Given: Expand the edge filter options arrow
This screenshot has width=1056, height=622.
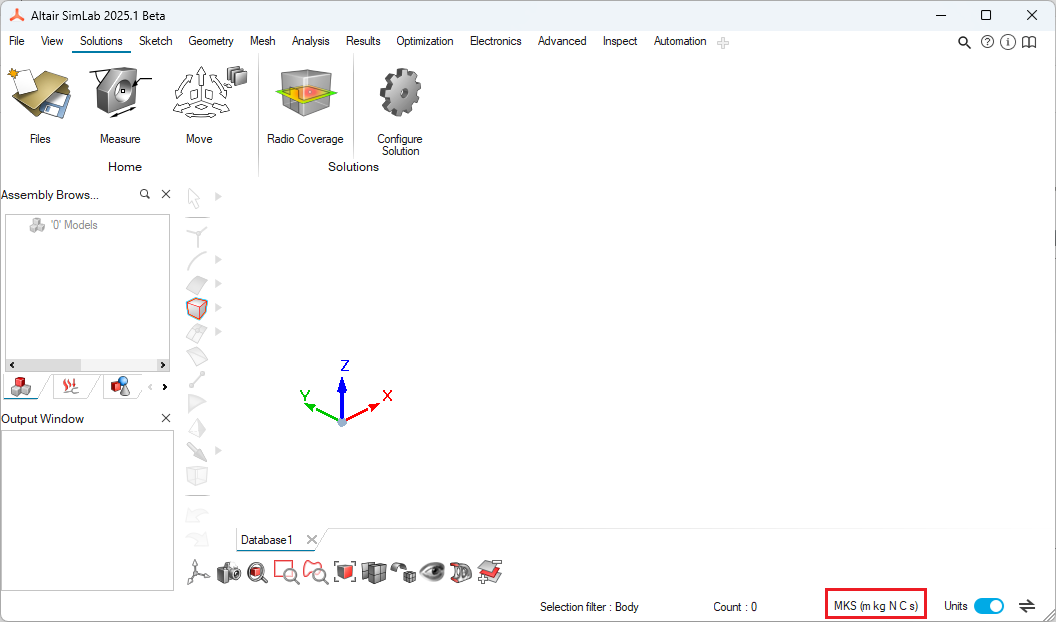Looking at the screenshot, I should [x=218, y=259].
